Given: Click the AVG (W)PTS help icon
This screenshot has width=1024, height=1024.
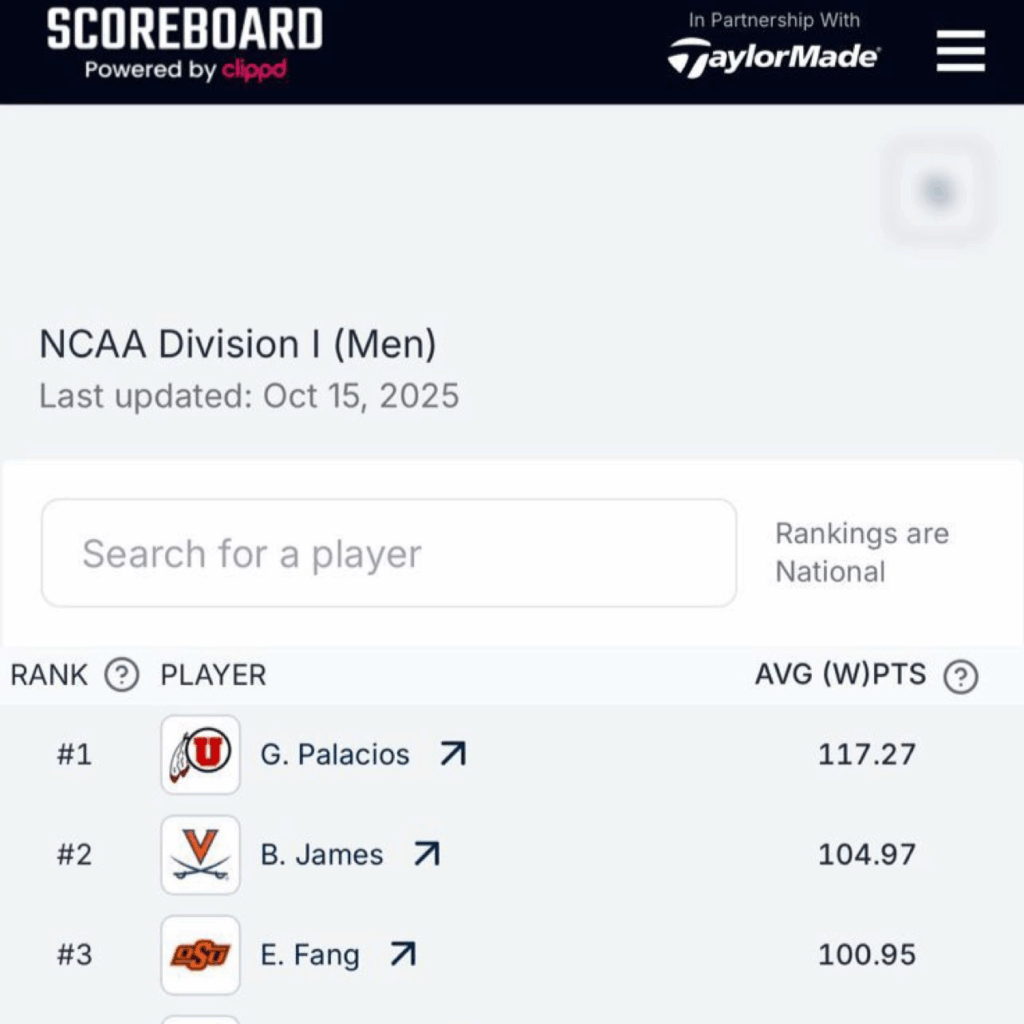Looking at the screenshot, I should [961, 677].
